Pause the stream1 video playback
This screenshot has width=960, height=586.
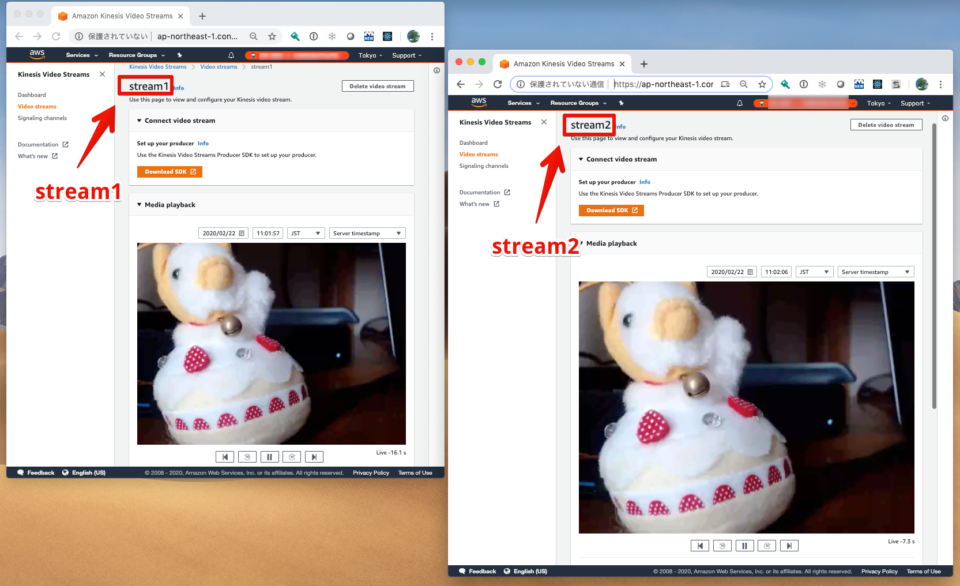(270, 456)
